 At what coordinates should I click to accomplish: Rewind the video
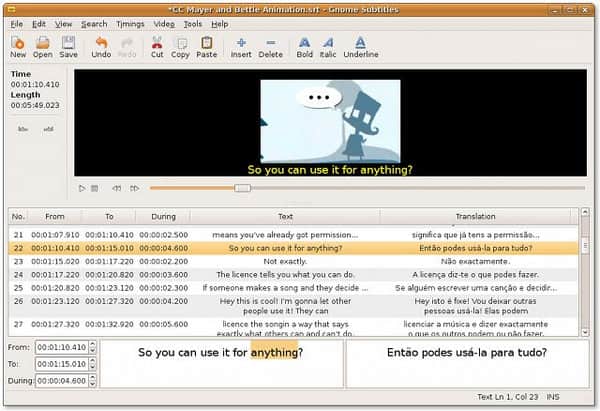click(x=117, y=188)
